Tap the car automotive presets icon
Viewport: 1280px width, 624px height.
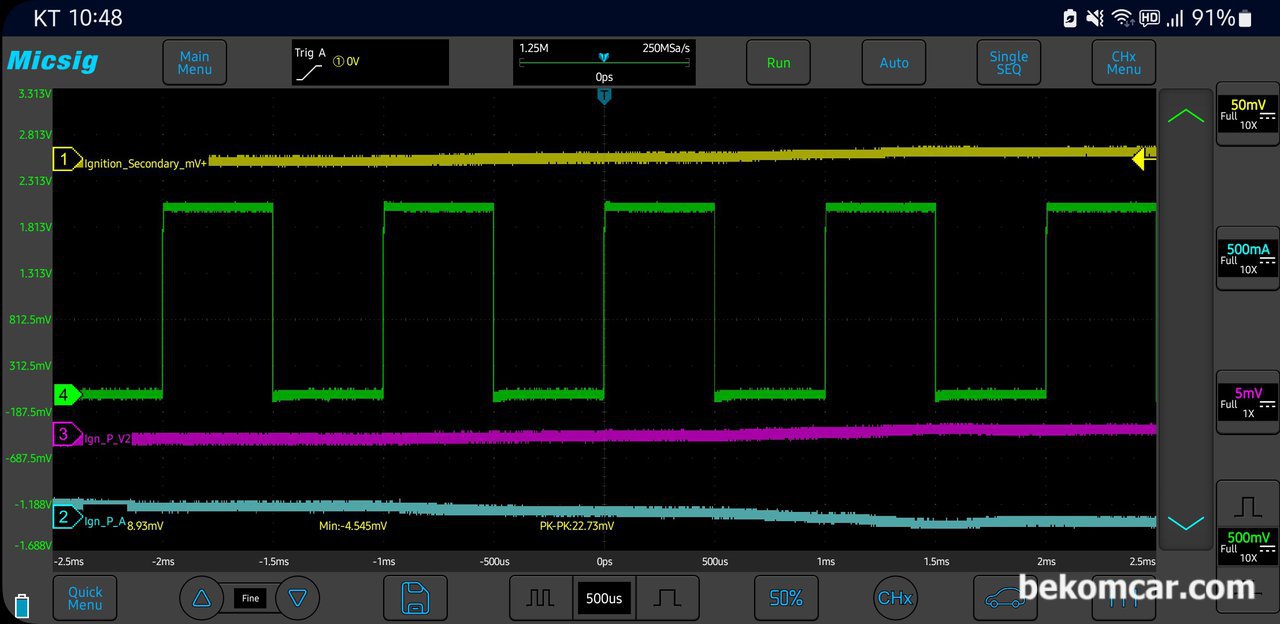pos(1005,598)
